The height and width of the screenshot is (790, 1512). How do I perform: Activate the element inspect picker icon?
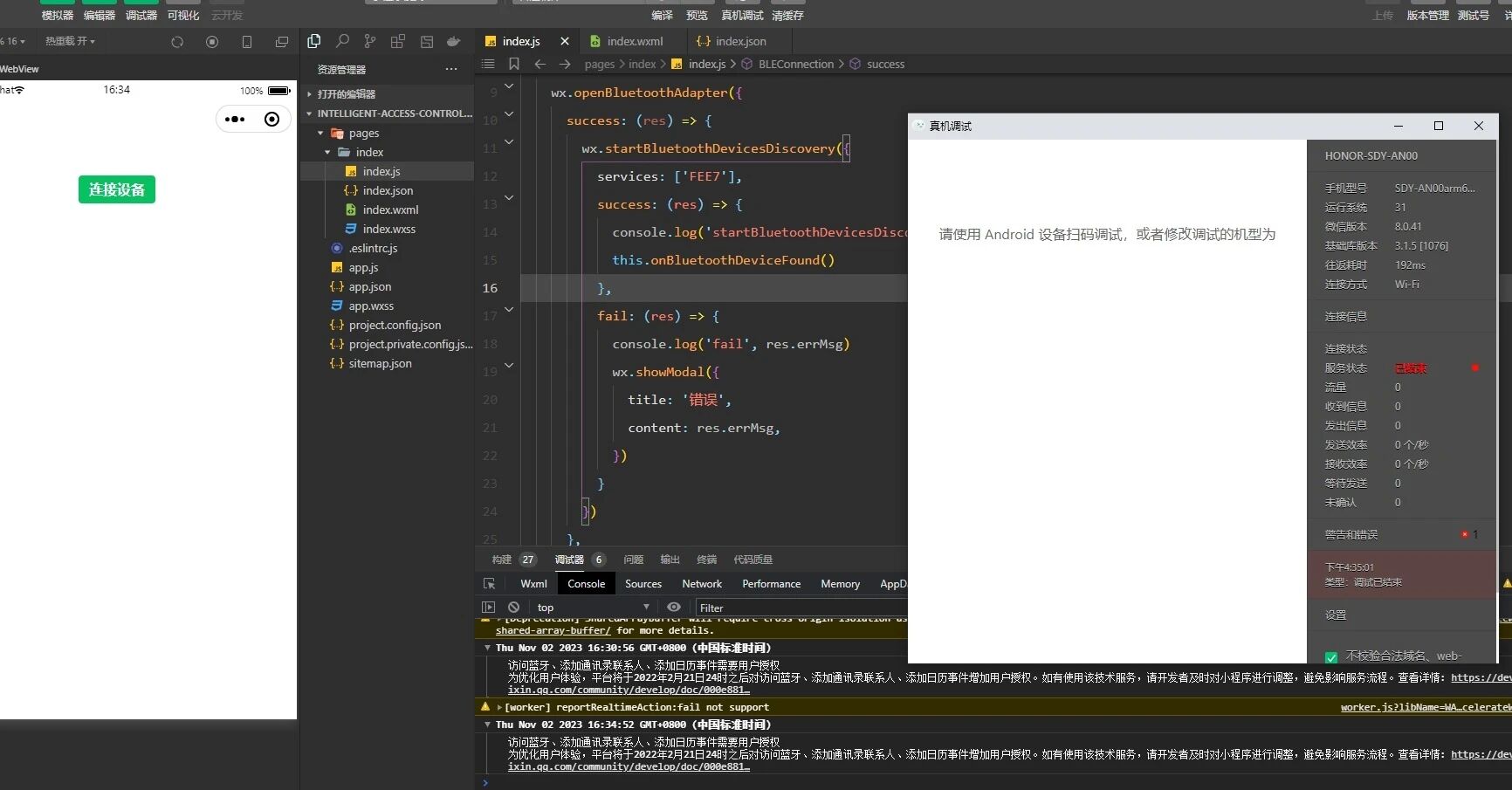click(489, 584)
